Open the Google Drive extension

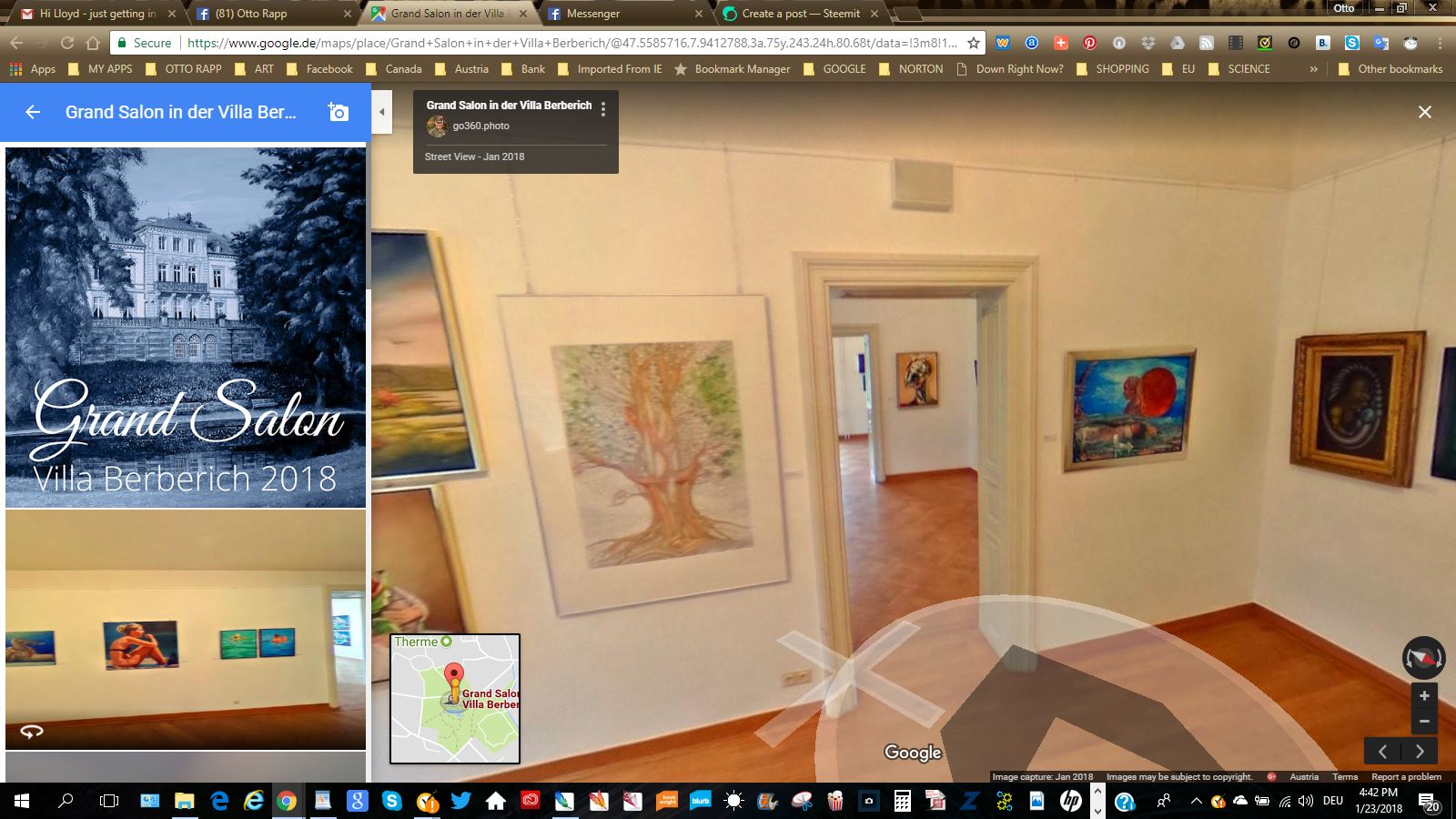point(1177,43)
